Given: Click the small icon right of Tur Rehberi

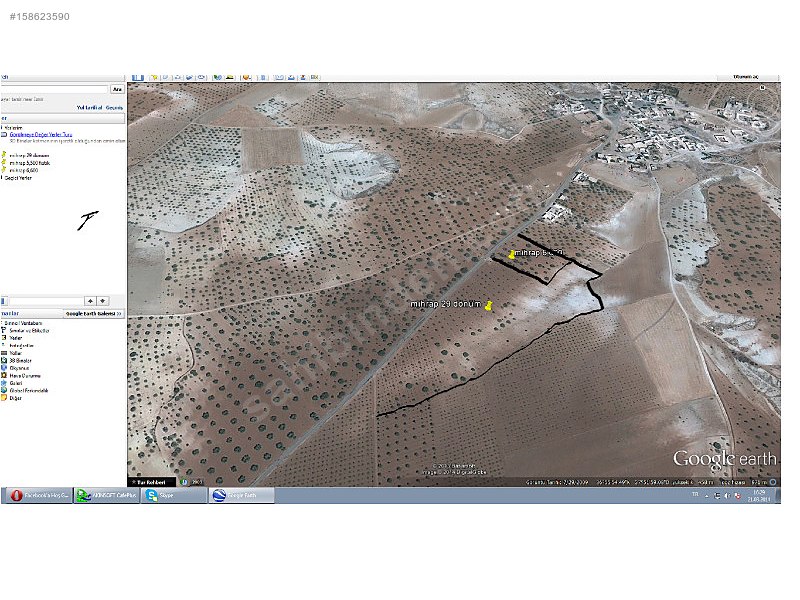Looking at the screenshot, I should pyautogui.click(x=184, y=482).
